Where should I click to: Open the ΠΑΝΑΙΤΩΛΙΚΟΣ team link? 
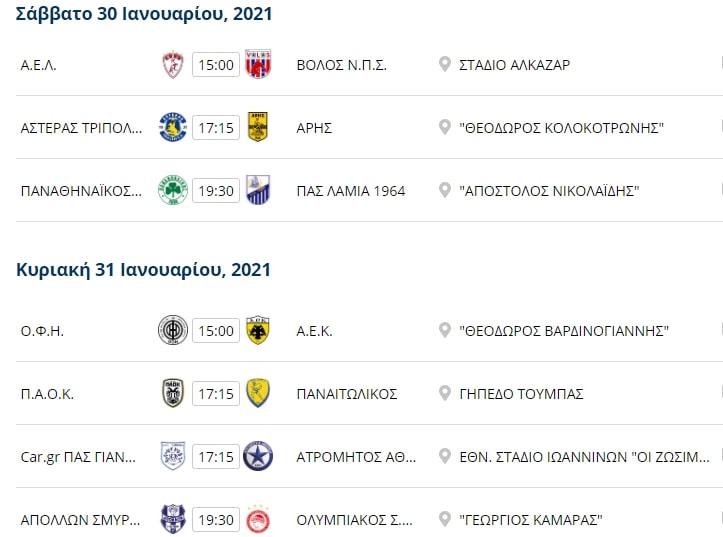[x=347, y=394]
